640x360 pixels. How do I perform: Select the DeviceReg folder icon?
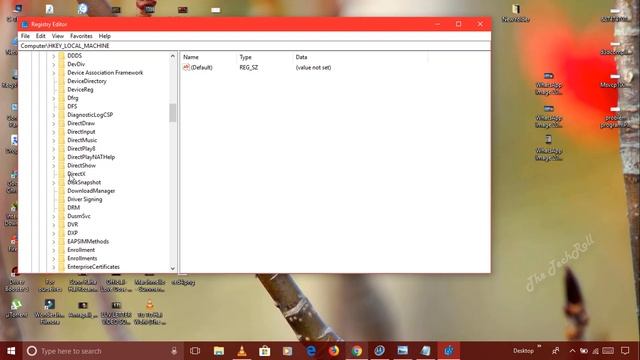62,90
